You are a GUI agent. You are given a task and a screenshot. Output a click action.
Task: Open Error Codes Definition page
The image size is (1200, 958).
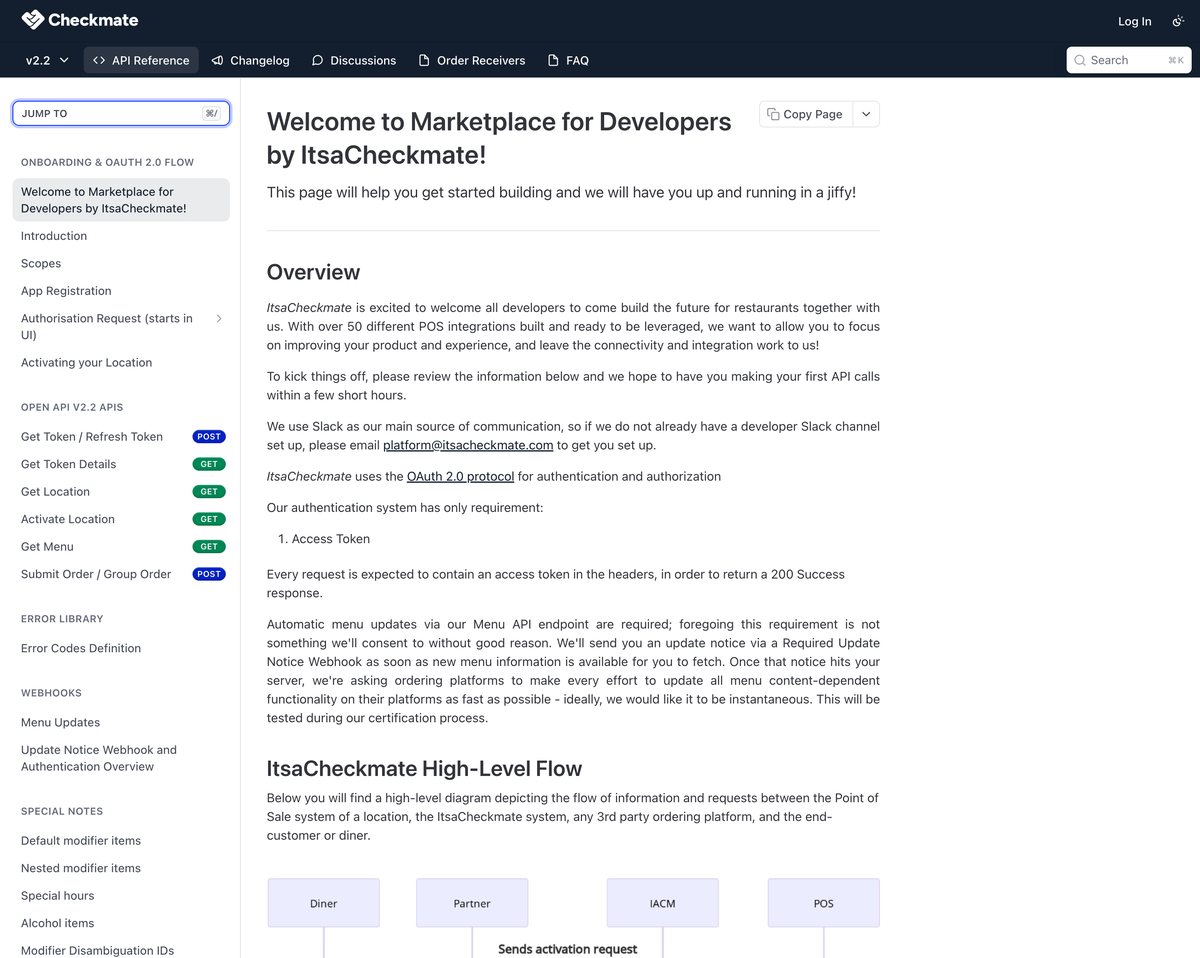pyautogui.click(x=81, y=648)
